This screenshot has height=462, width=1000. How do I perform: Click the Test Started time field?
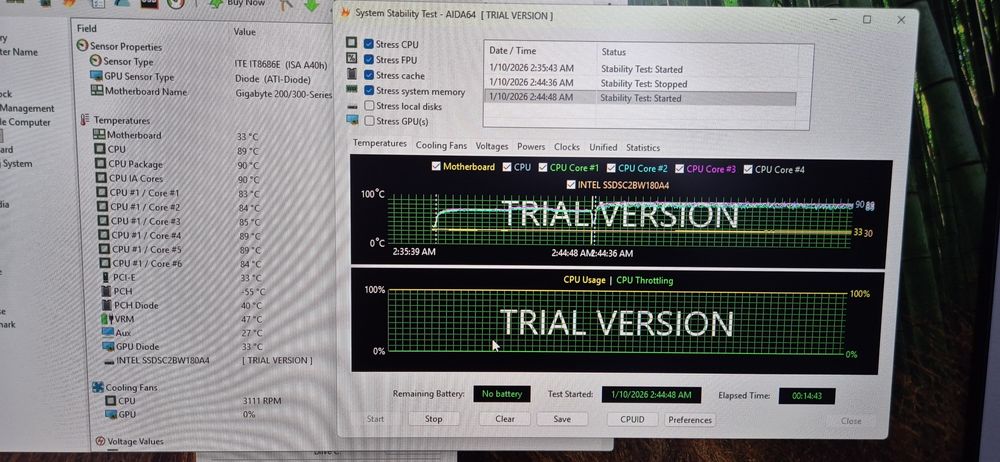(651, 394)
